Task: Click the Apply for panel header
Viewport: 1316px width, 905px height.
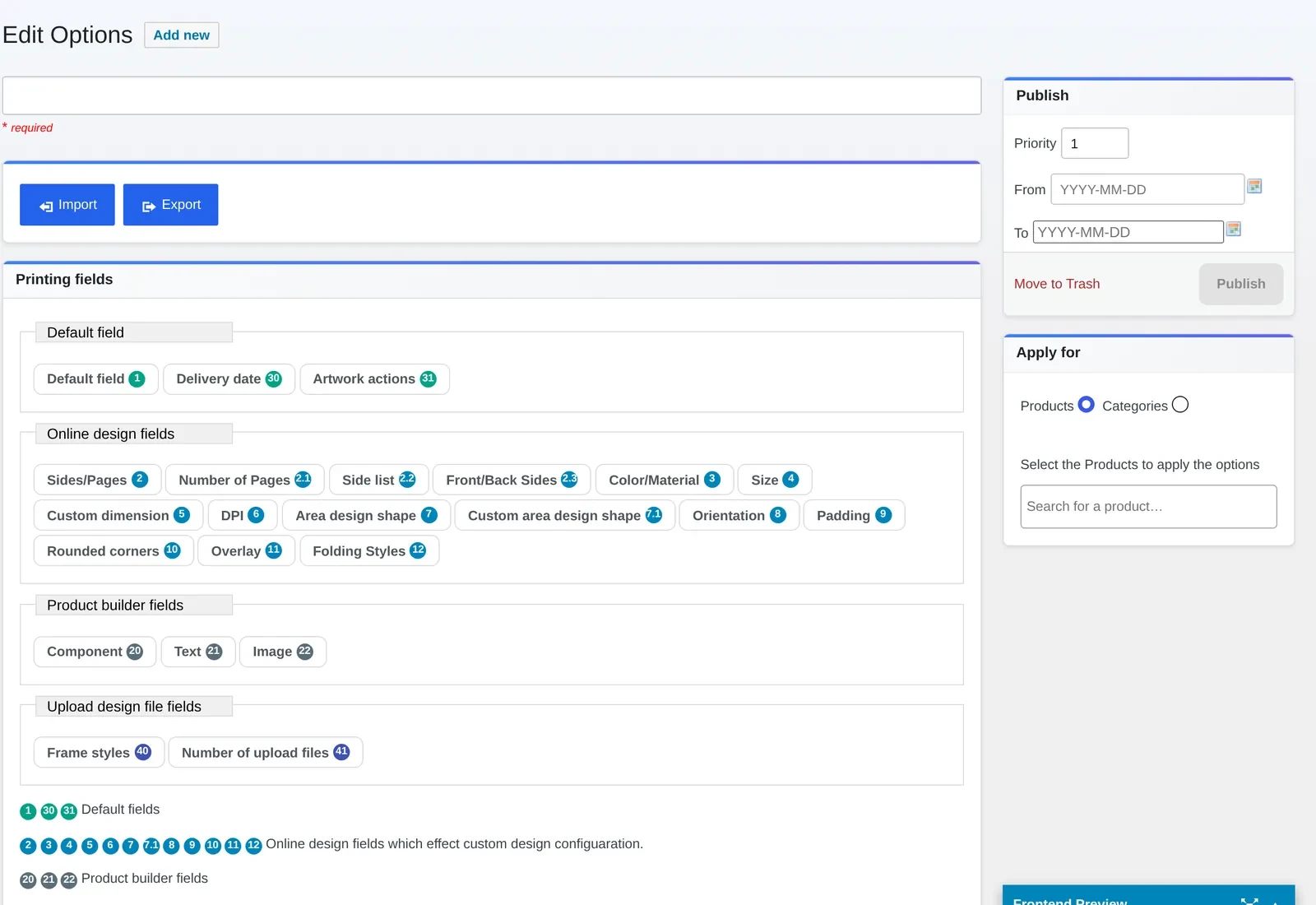Action: 1148,353
